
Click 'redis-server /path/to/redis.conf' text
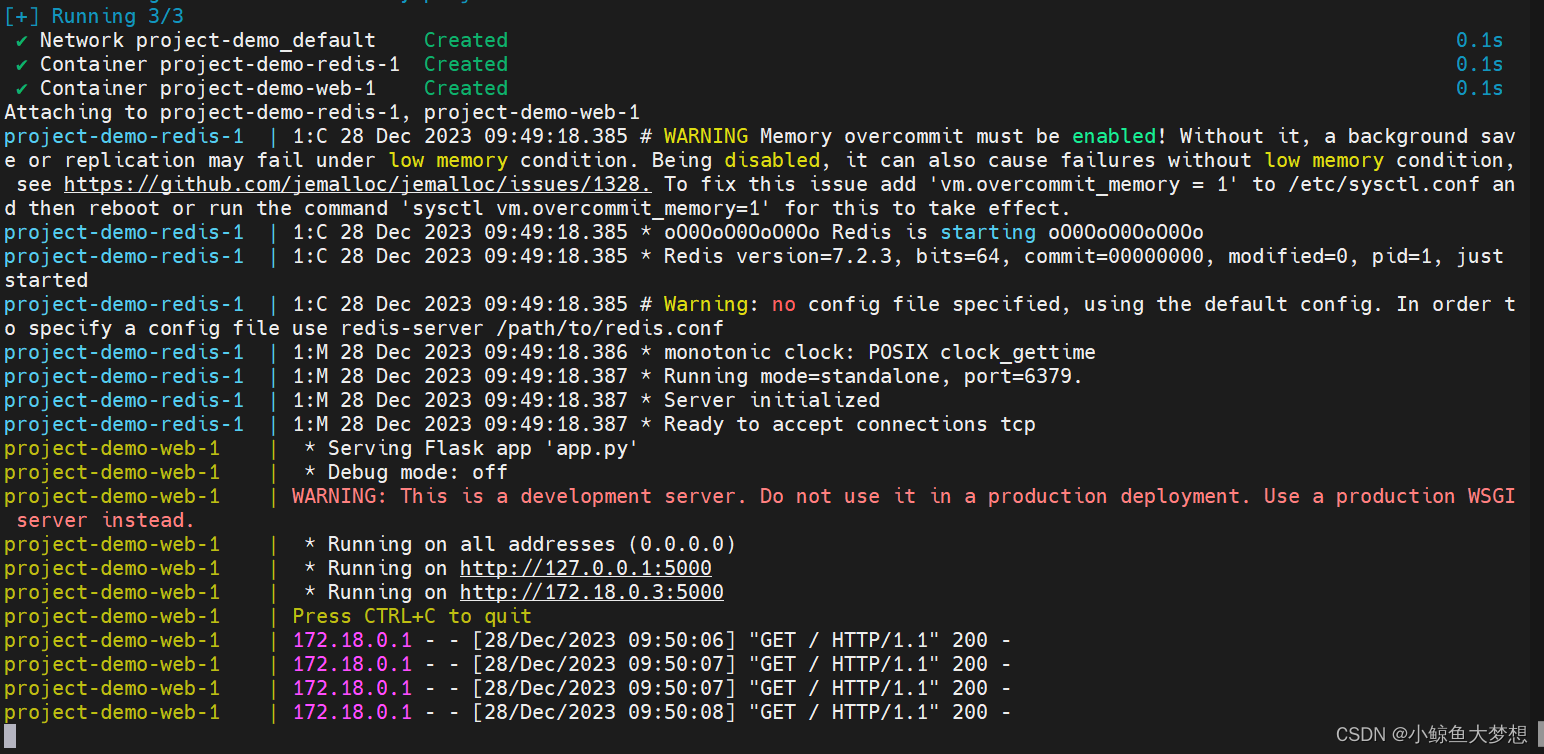pyautogui.click(x=532, y=328)
